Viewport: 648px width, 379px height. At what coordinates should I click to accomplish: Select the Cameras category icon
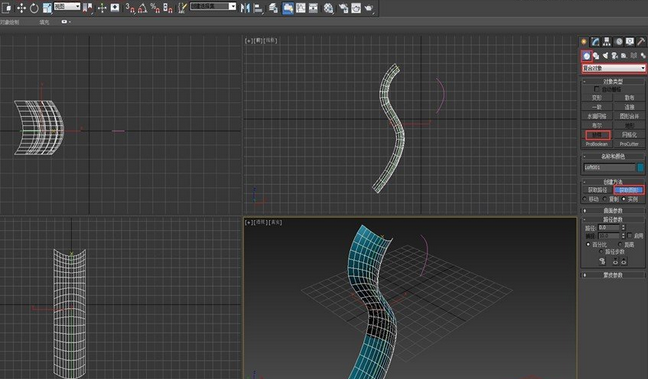point(615,56)
